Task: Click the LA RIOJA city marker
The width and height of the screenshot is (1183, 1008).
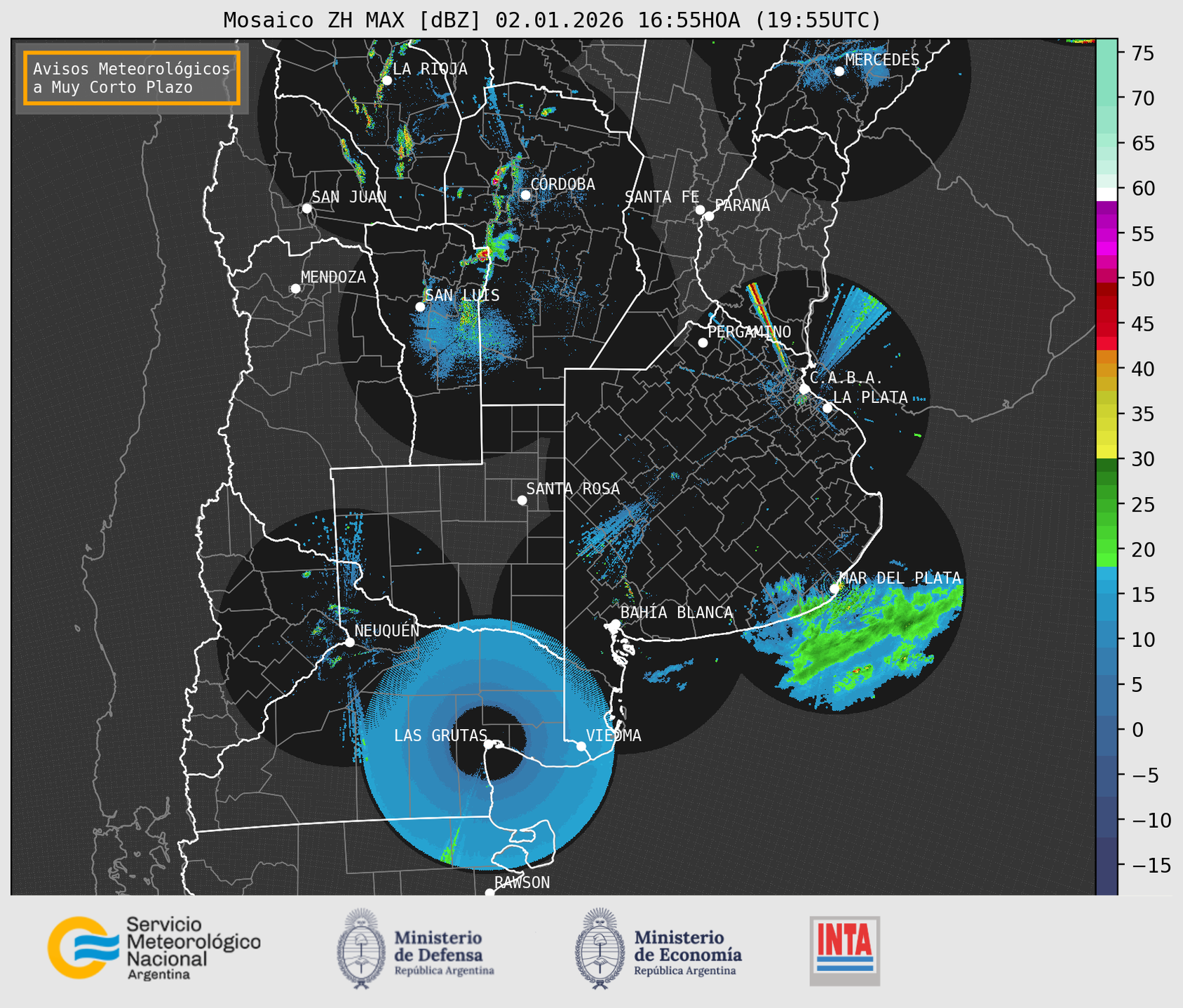Action: (x=386, y=81)
